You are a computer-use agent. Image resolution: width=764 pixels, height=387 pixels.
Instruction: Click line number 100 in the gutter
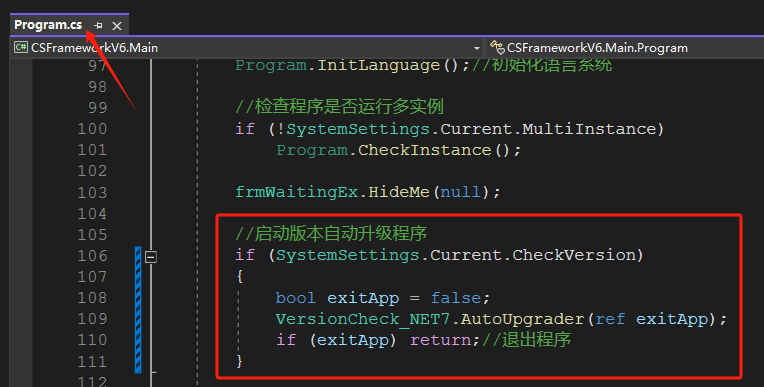click(92, 129)
